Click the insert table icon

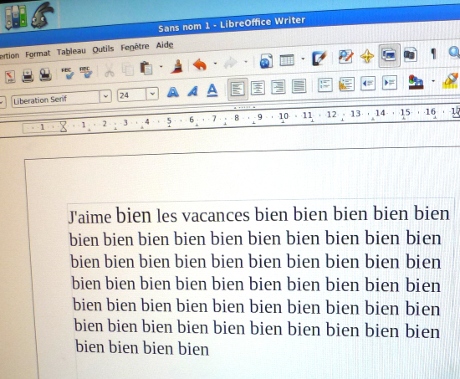tap(287, 60)
